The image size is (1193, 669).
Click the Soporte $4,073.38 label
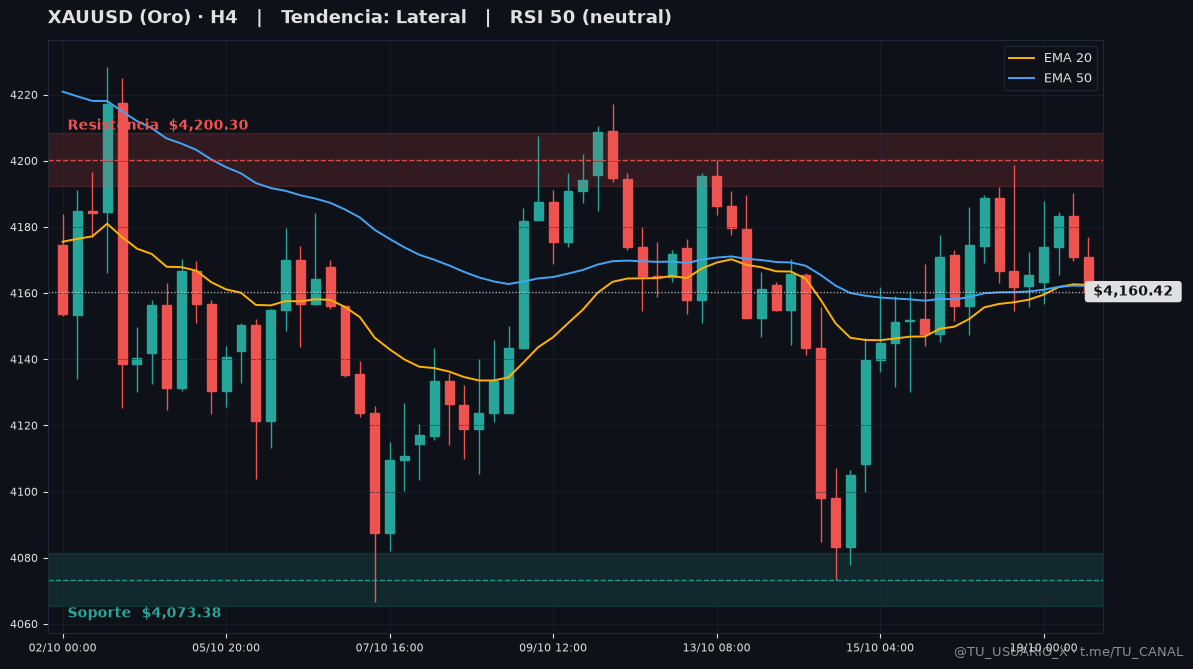click(144, 613)
